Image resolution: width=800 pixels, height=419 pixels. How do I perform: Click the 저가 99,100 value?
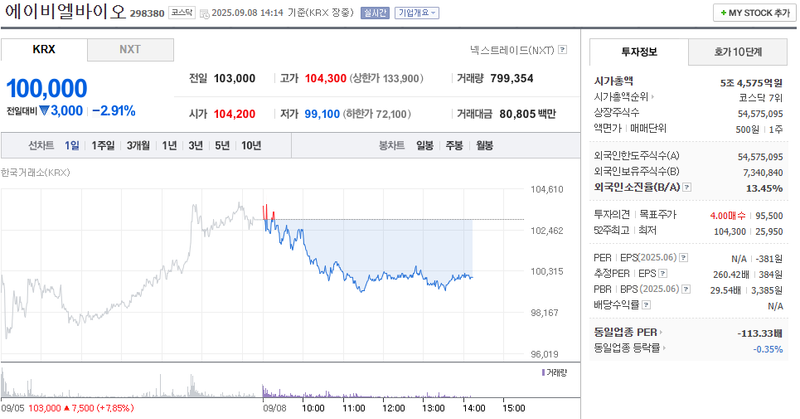pyautogui.click(x=322, y=114)
